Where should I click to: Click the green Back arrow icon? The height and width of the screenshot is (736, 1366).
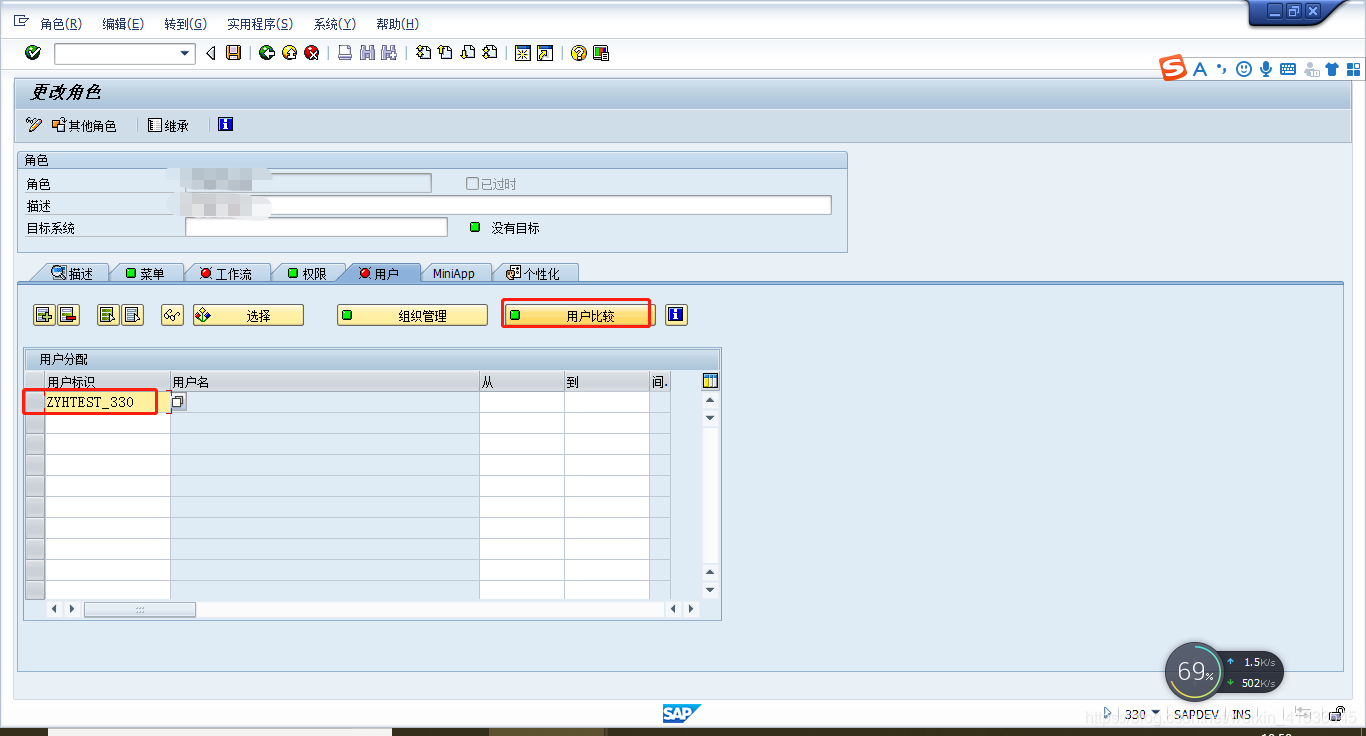[266, 53]
